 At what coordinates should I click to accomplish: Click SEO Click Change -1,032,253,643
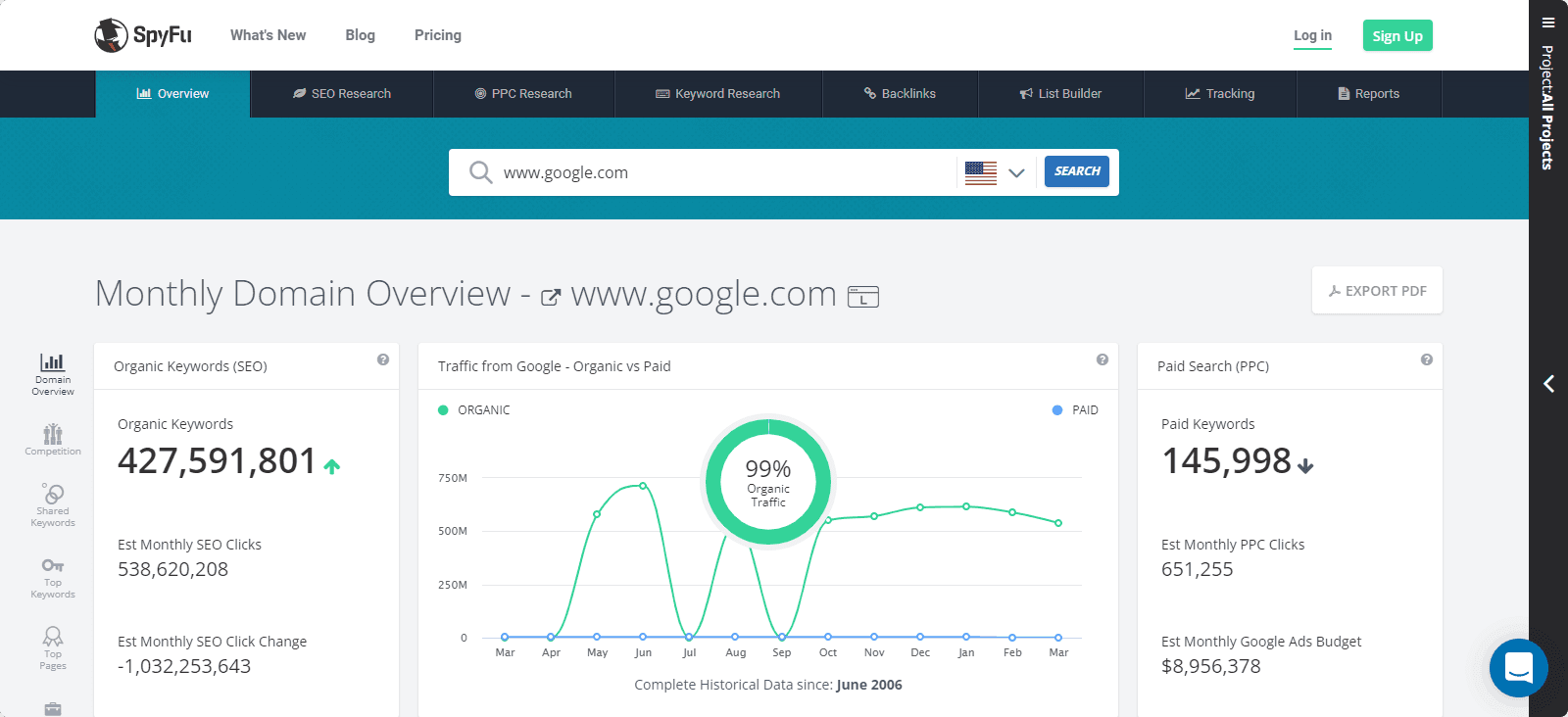tap(184, 666)
